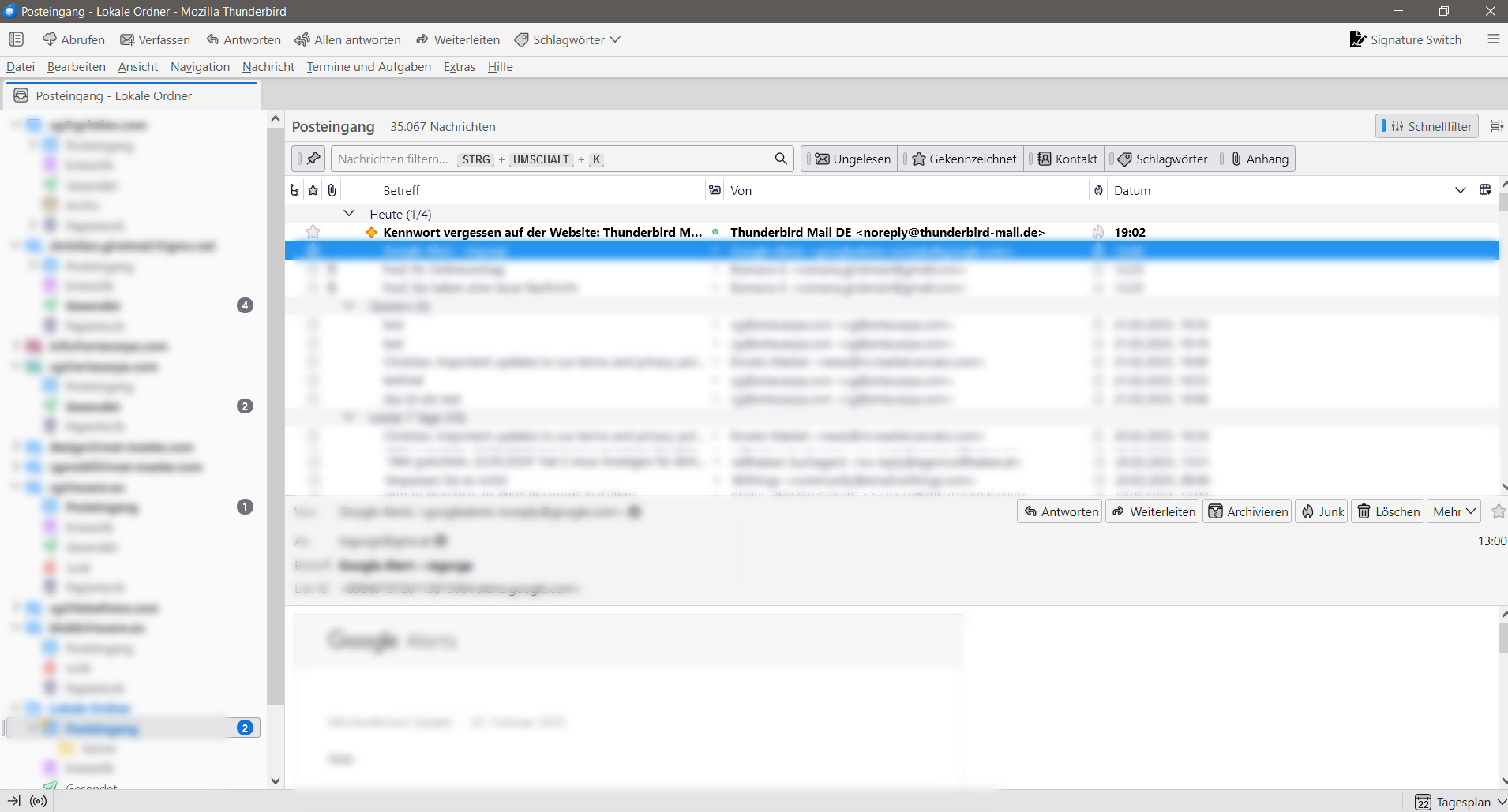Open the Thunderbird app menu hamburger icon

1493,39
